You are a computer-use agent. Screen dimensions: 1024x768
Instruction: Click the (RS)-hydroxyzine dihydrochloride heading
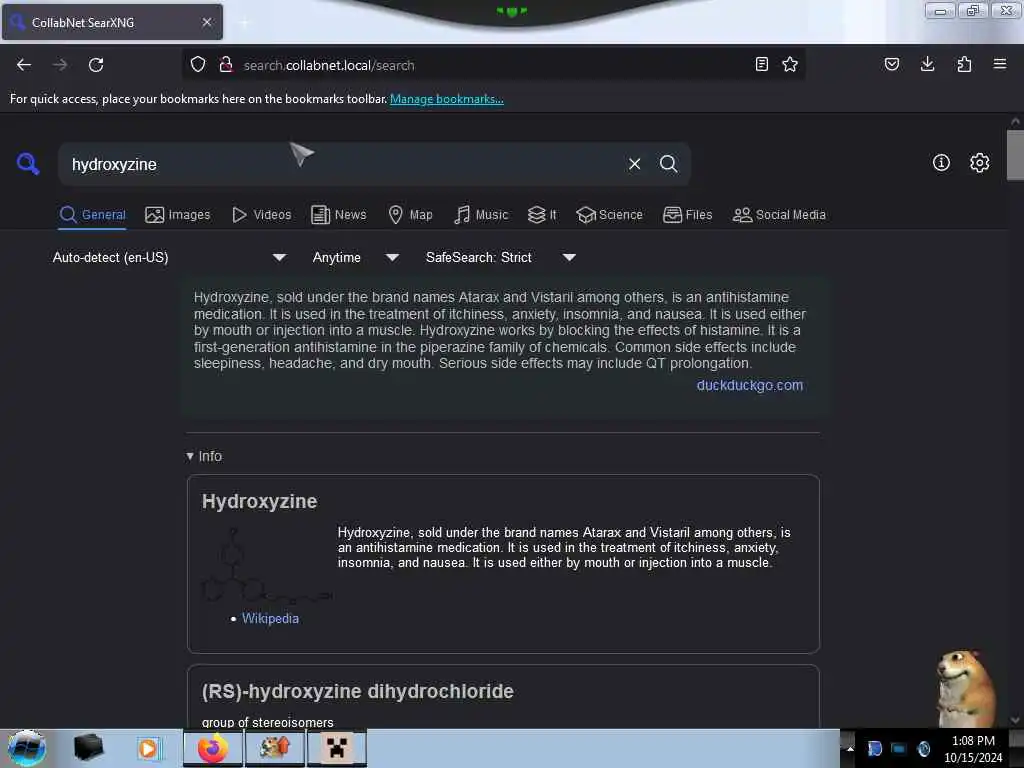(358, 691)
